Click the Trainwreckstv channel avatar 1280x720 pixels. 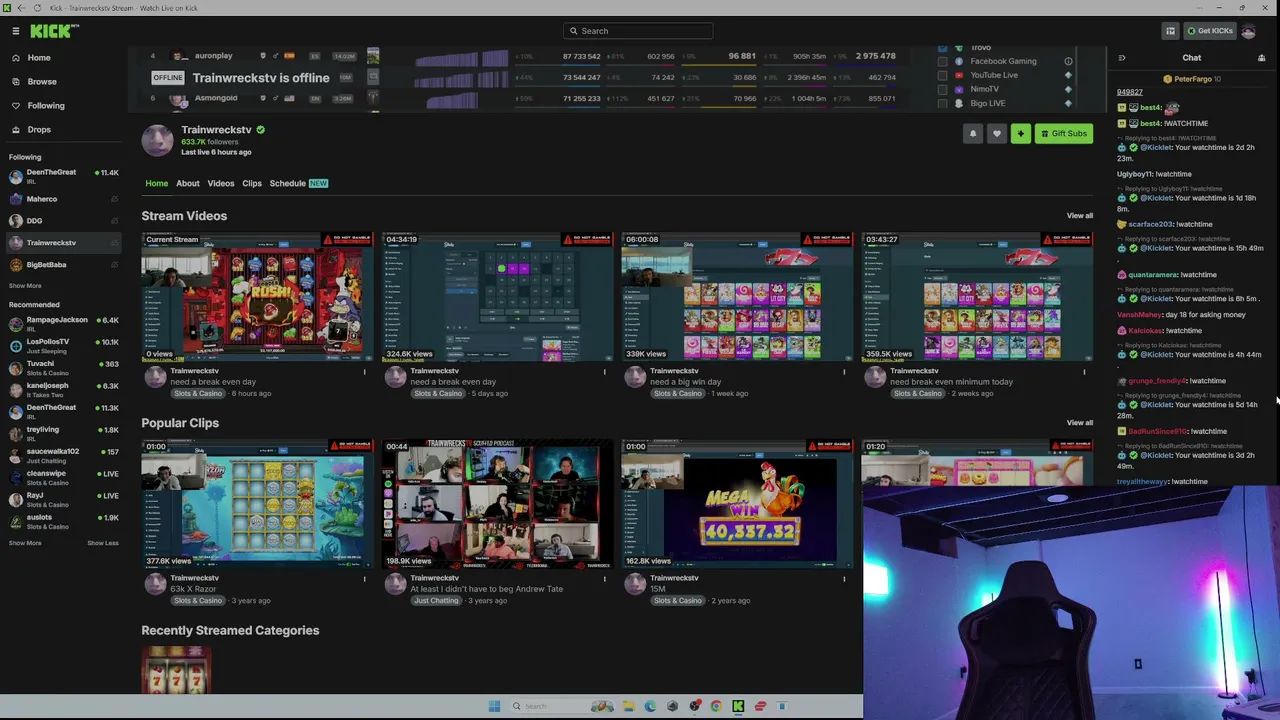(x=157, y=141)
